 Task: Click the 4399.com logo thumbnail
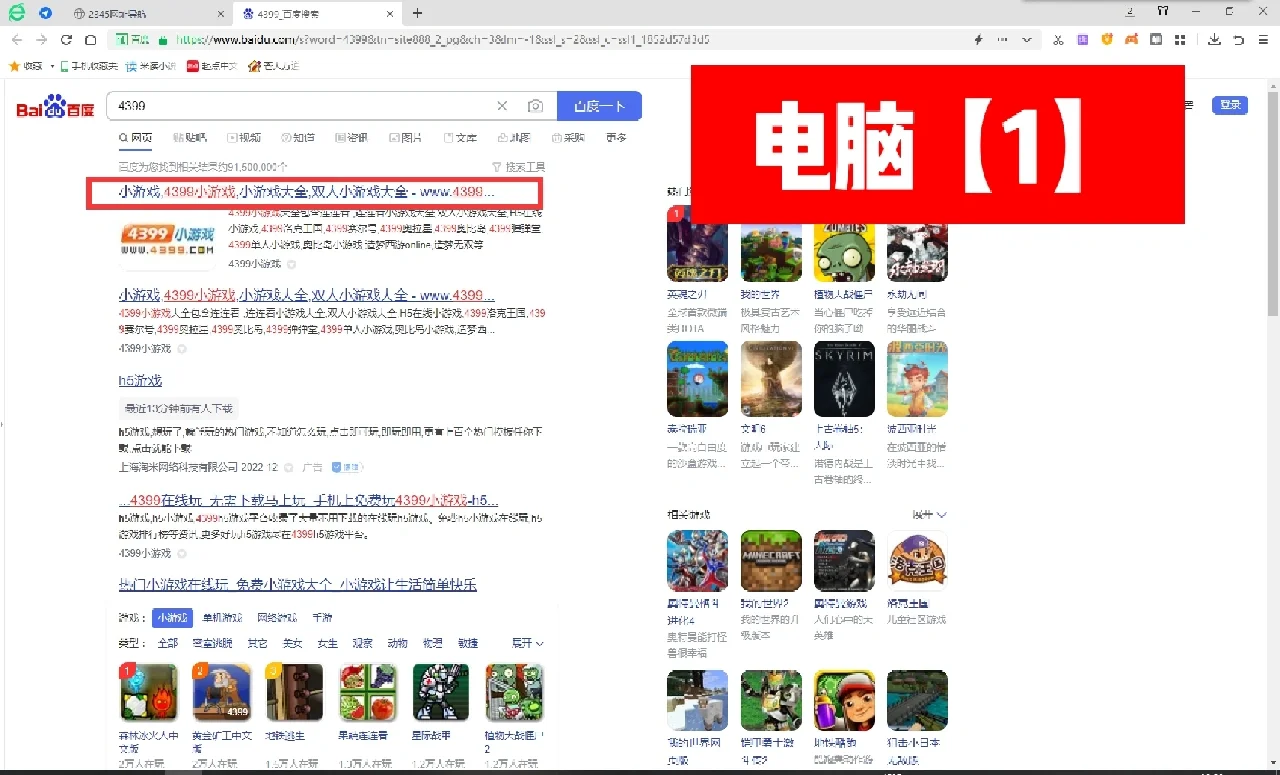pyautogui.click(x=167, y=240)
